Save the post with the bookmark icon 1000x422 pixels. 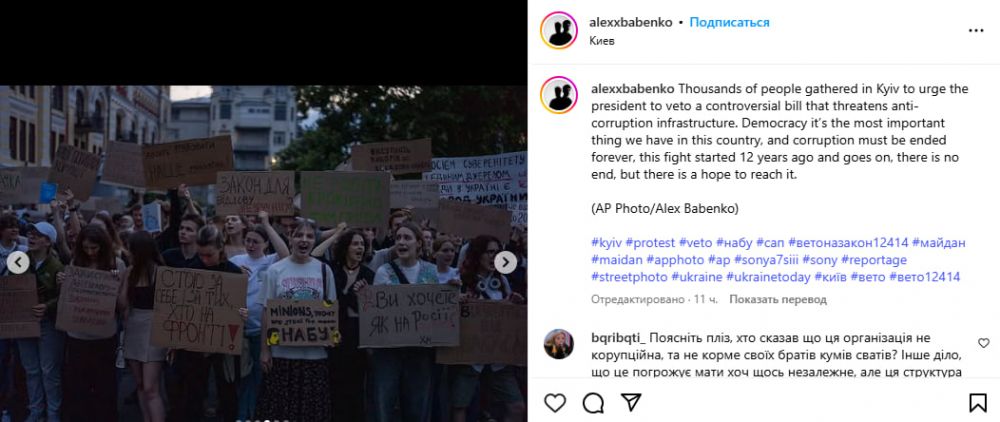(x=978, y=402)
